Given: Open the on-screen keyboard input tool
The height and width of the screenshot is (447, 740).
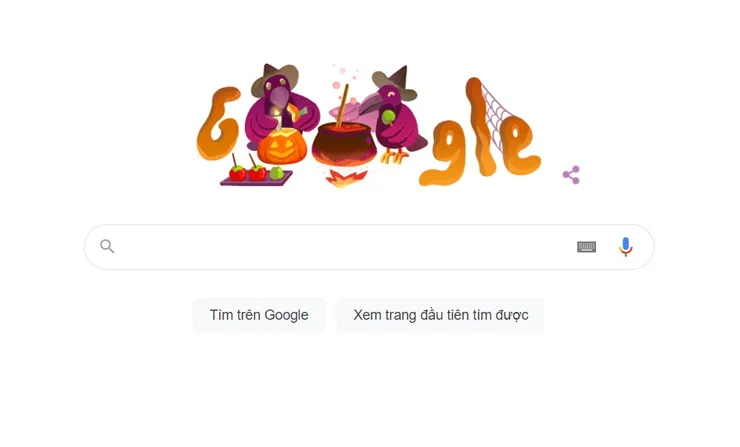Looking at the screenshot, I should pos(586,246).
